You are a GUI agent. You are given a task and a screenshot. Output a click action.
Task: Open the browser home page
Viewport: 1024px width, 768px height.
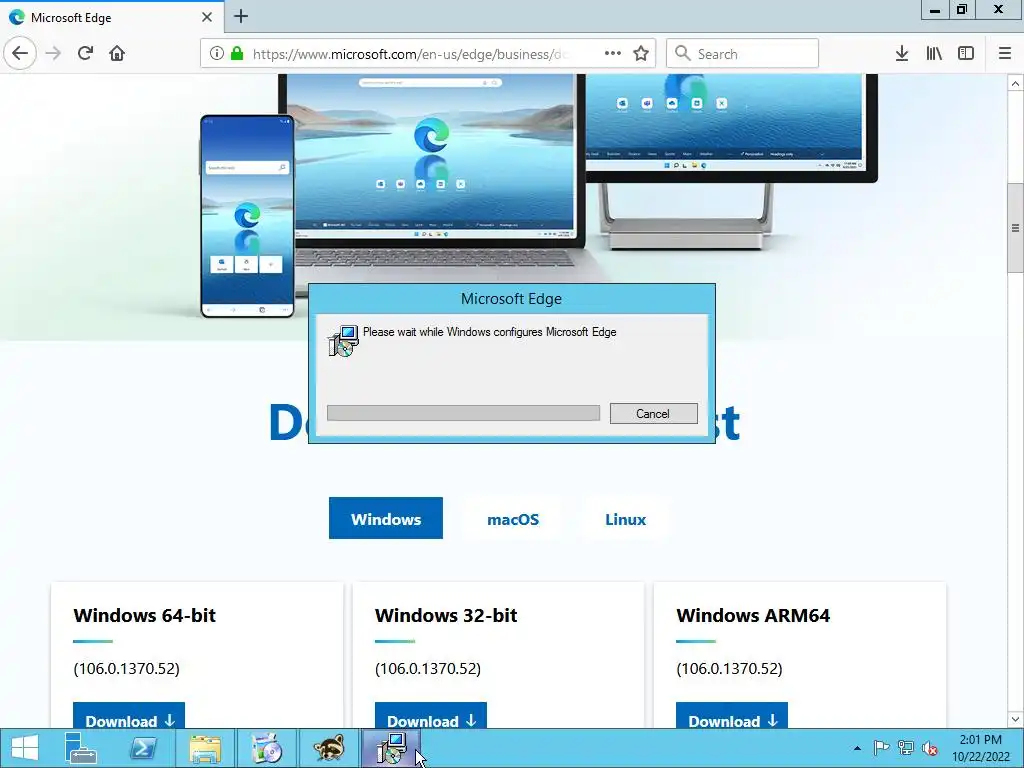[117, 53]
